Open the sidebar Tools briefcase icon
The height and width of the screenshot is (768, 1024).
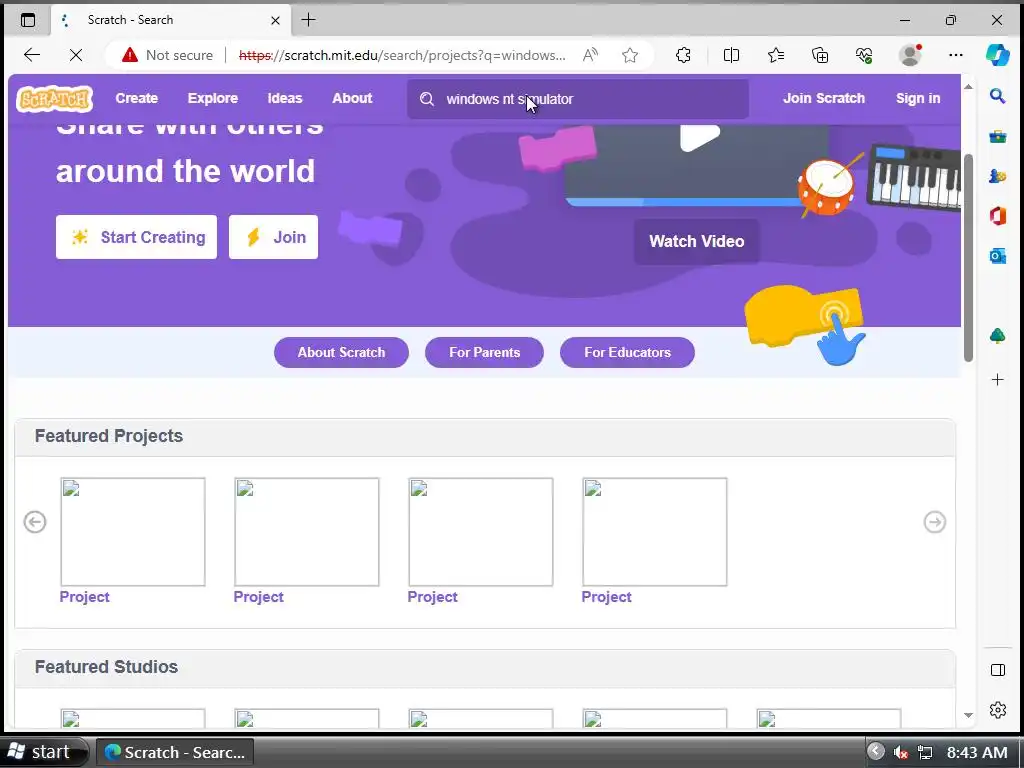click(997, 136)
